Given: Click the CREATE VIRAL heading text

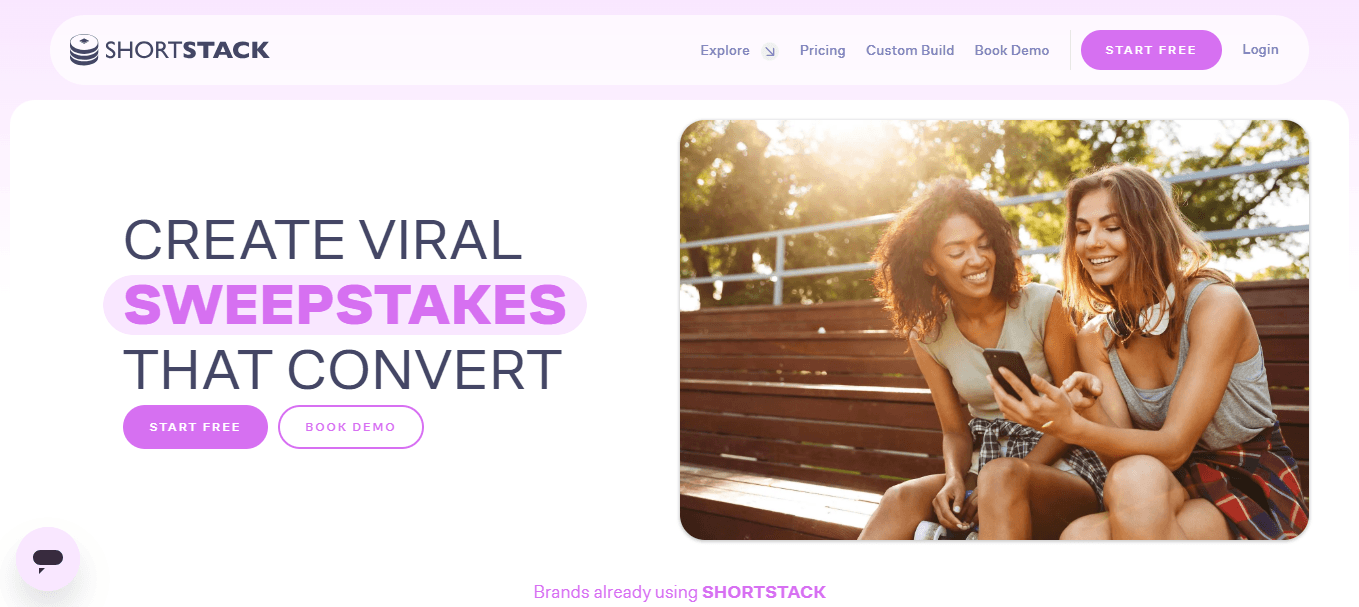Looking at the screenshot, I should pos(323,240).
